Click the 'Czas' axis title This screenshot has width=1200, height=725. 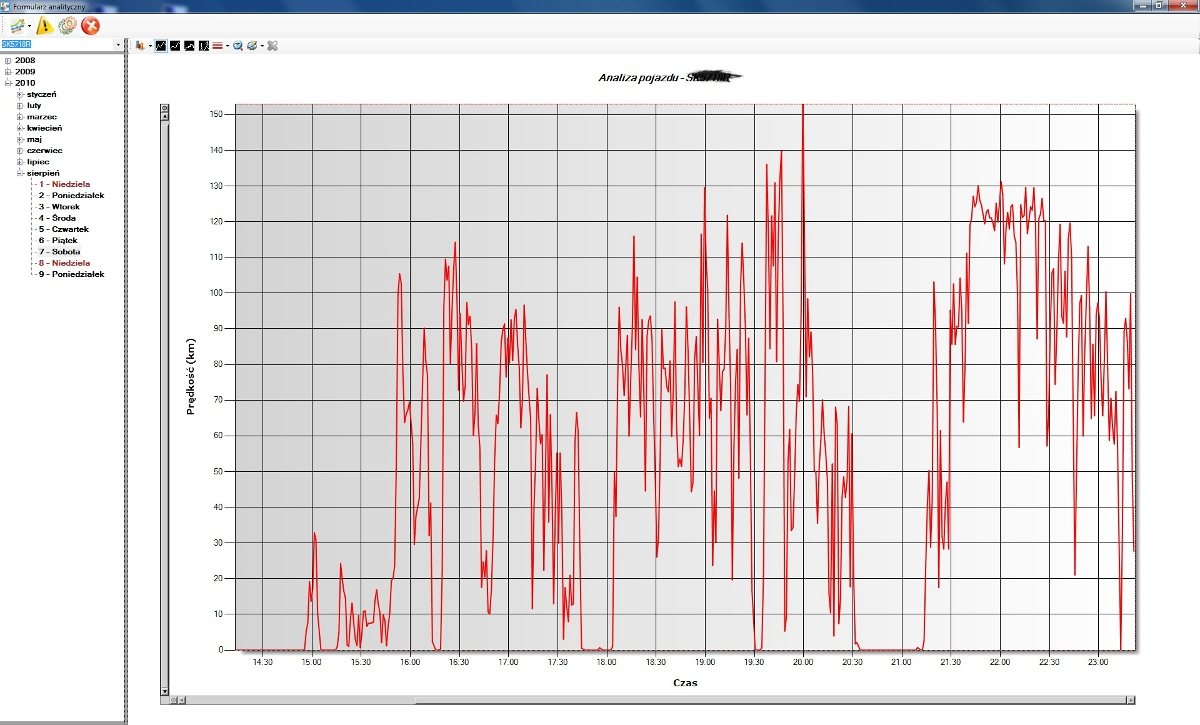(686, 683)
